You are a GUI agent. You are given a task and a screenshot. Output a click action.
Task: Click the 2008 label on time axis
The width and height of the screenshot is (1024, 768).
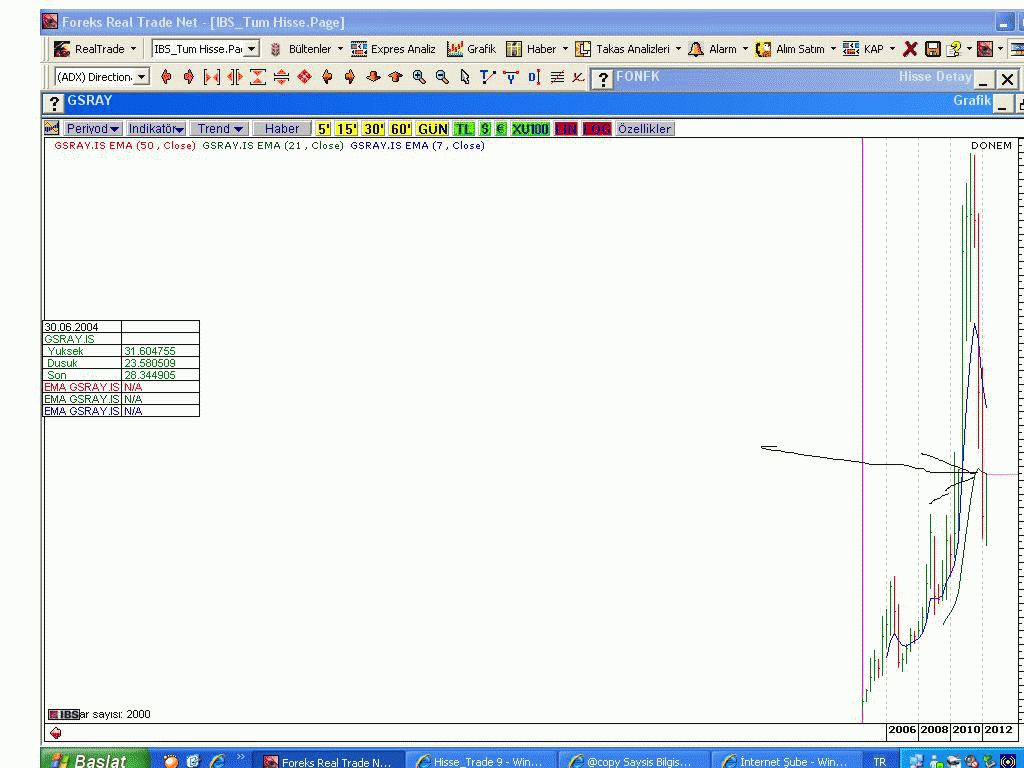click(x=934, y=729)
